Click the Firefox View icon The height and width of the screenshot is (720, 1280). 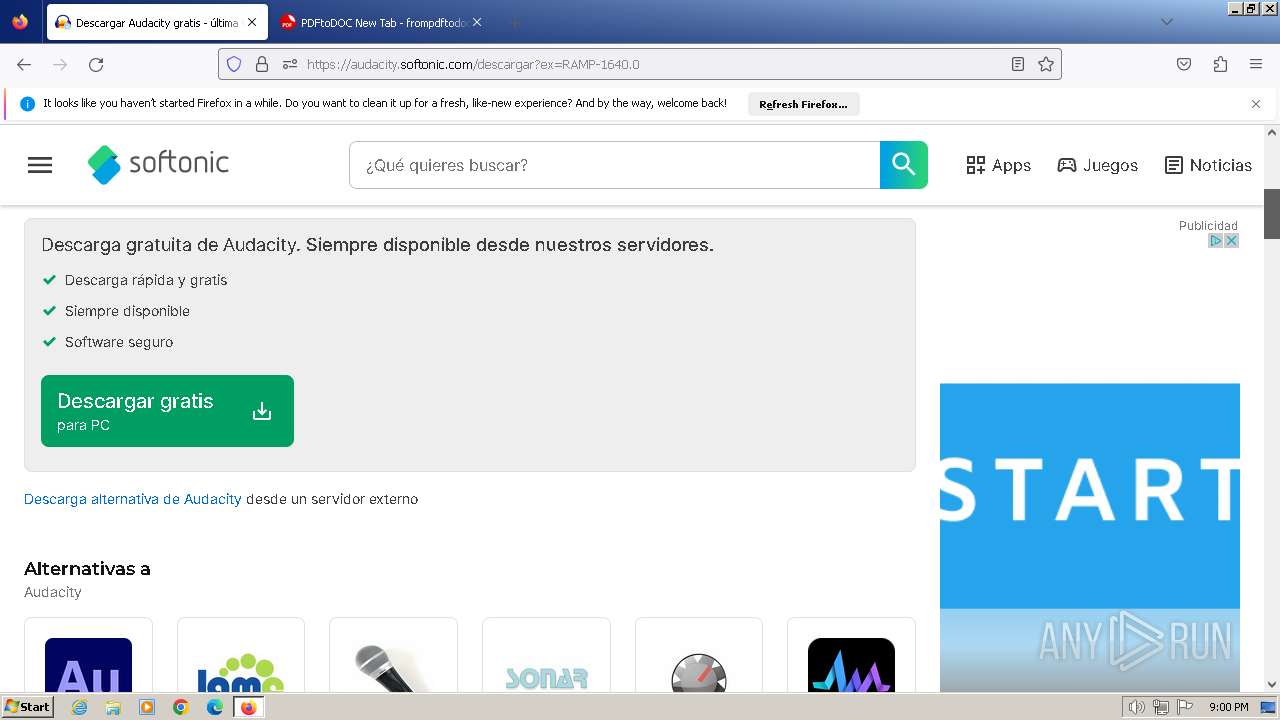[20, 22]
